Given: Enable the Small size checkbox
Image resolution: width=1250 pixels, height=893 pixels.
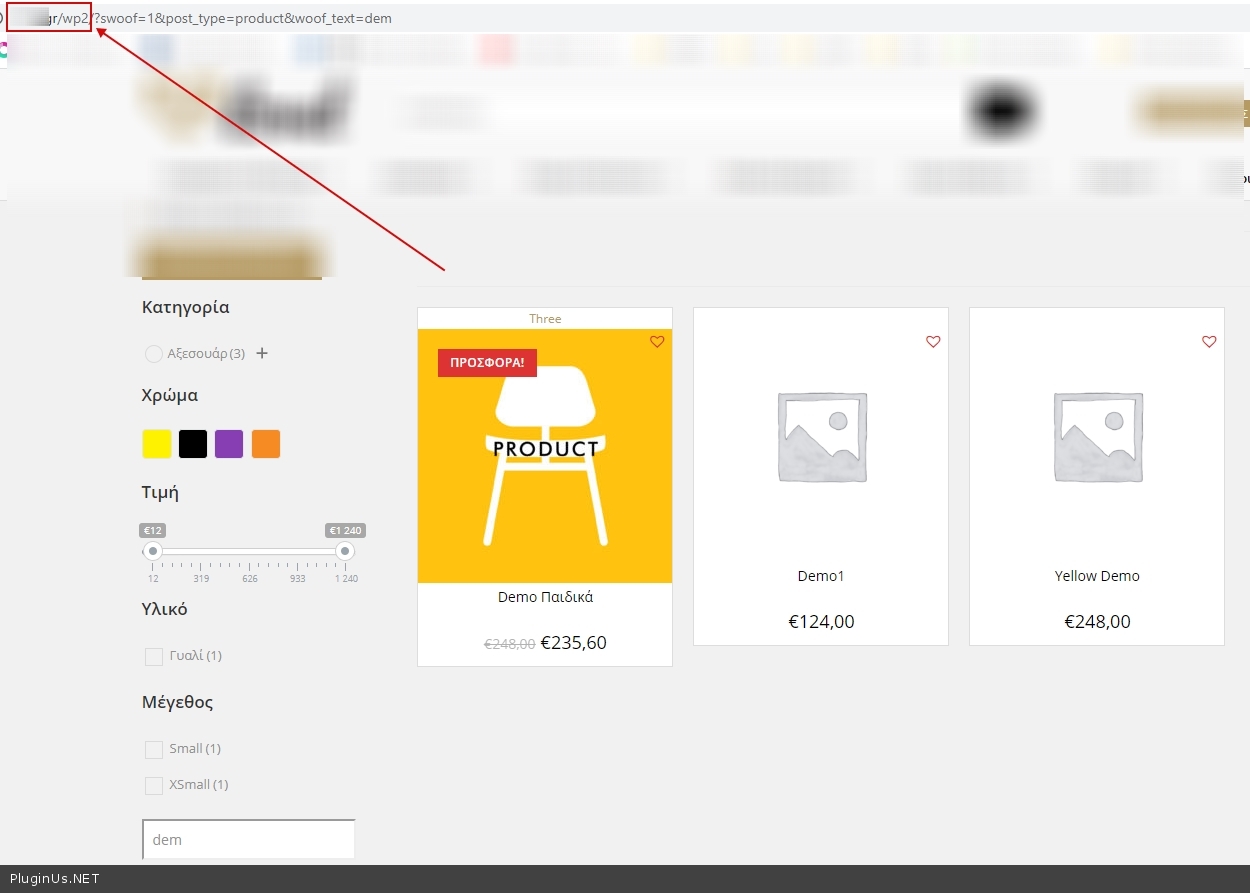Looking at the screenshot, I should 154,750.
